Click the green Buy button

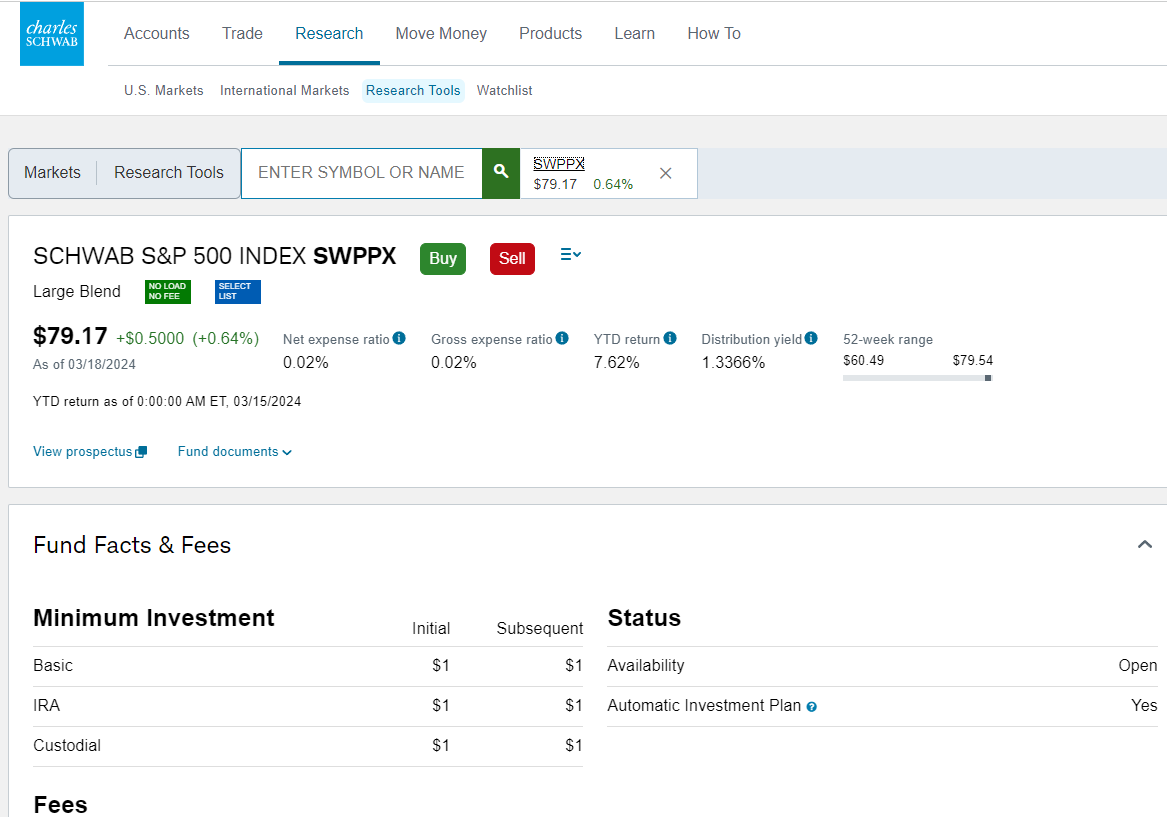tap(443, 259)
